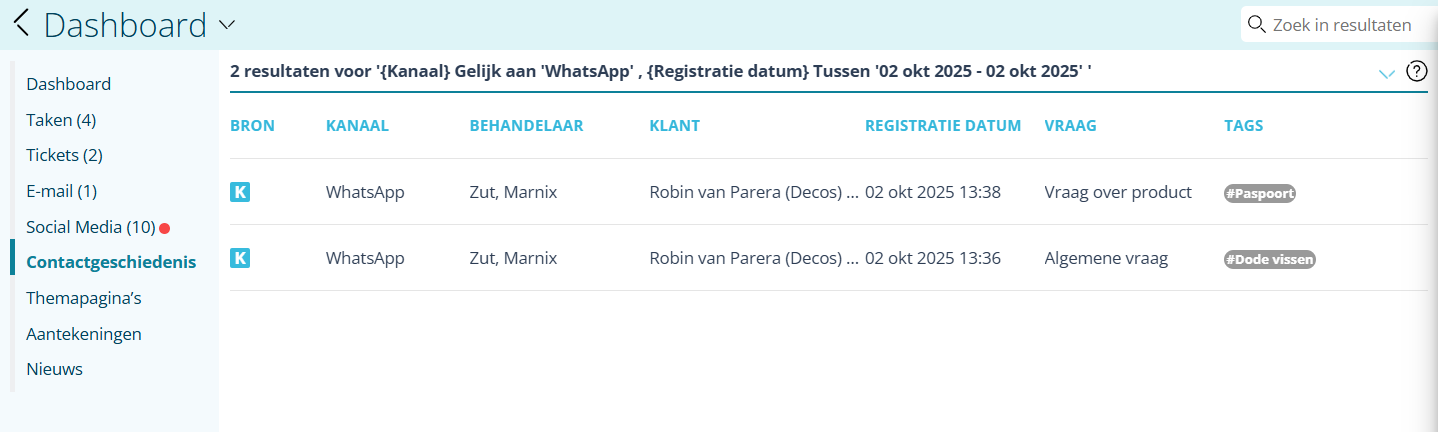The height and width of the screenshot is (432, 1438).
Task: Expand the filter criteria chevron
Action: click(1386, 73)
